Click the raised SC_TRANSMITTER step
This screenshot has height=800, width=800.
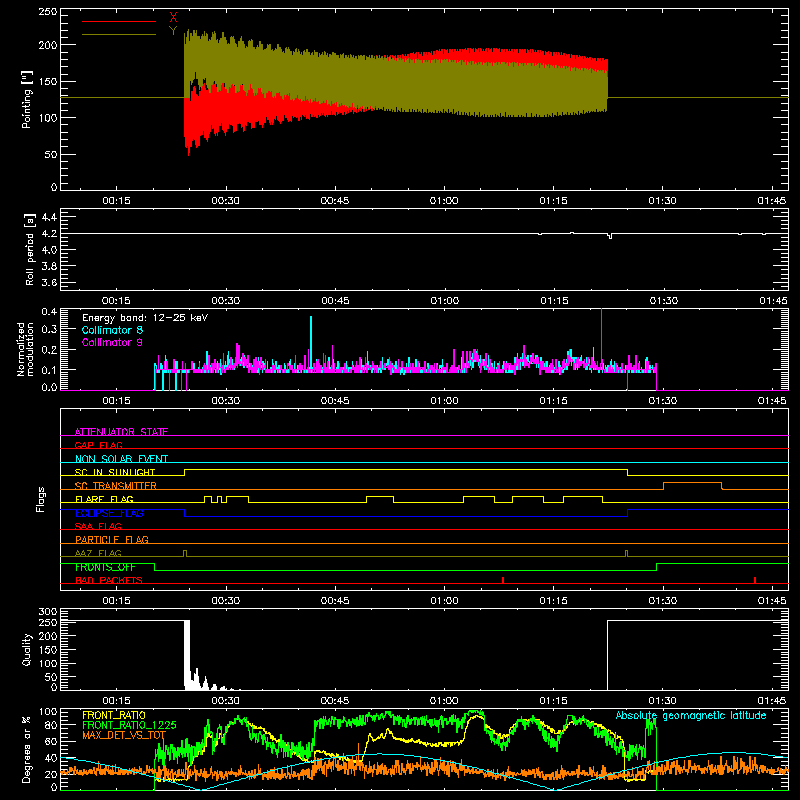[x=692, y=483]
